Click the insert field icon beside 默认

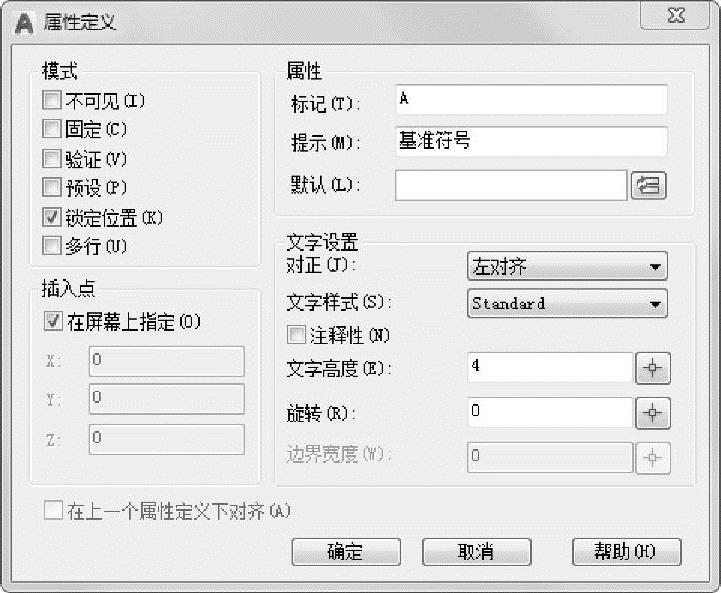(648, 185)
